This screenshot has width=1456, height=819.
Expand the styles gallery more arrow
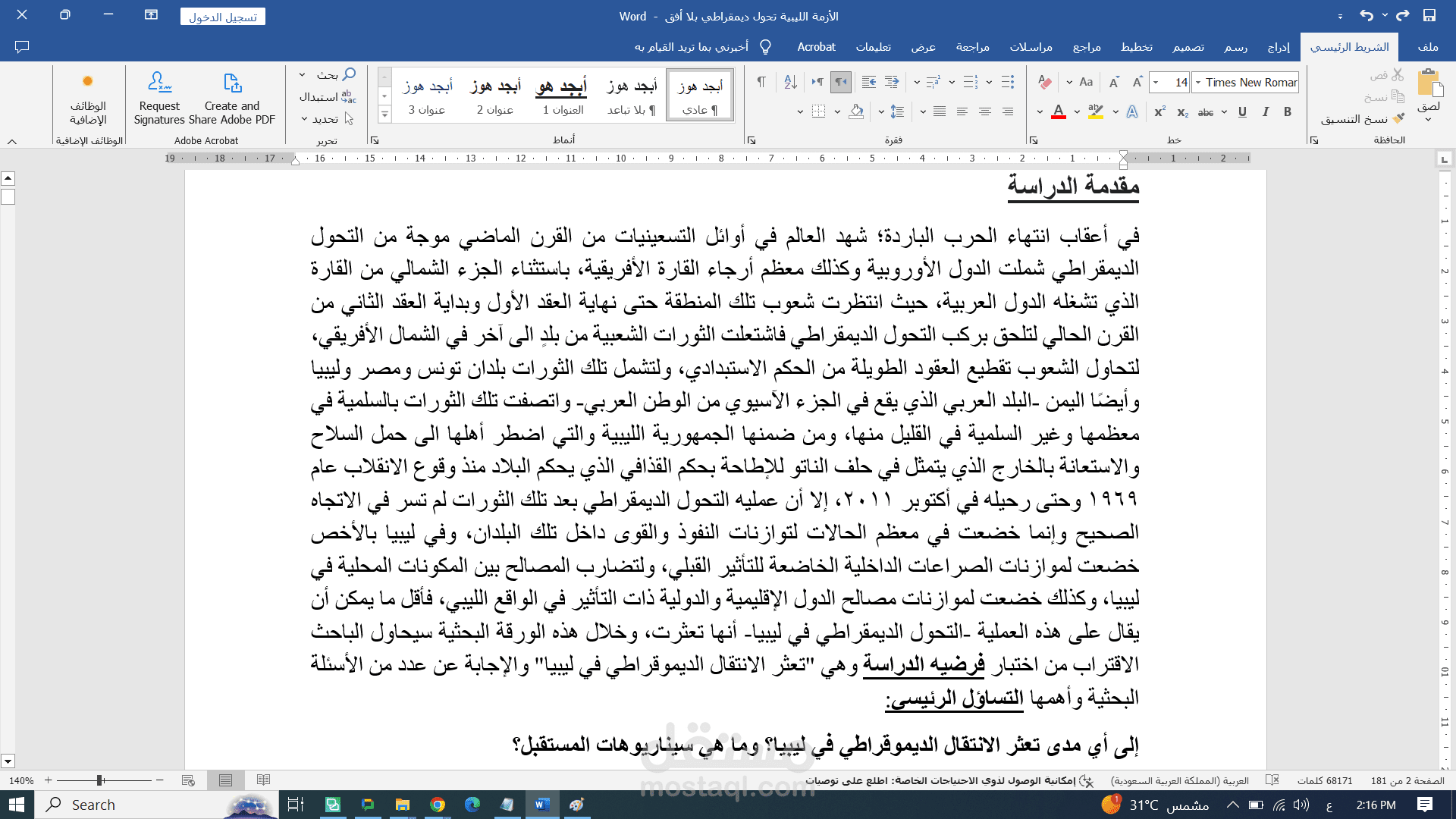[x=384, y=115]
